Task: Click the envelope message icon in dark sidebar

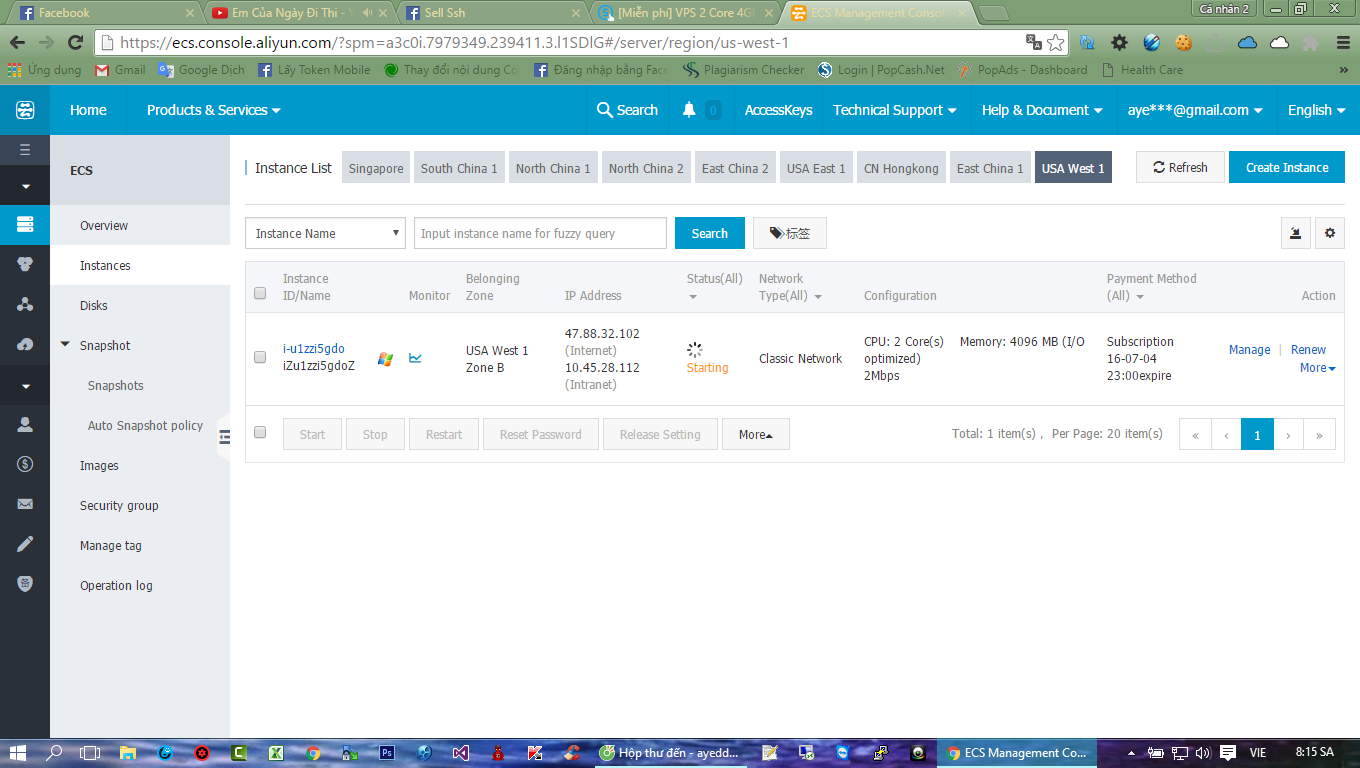Action: click(x=25, y=504)
